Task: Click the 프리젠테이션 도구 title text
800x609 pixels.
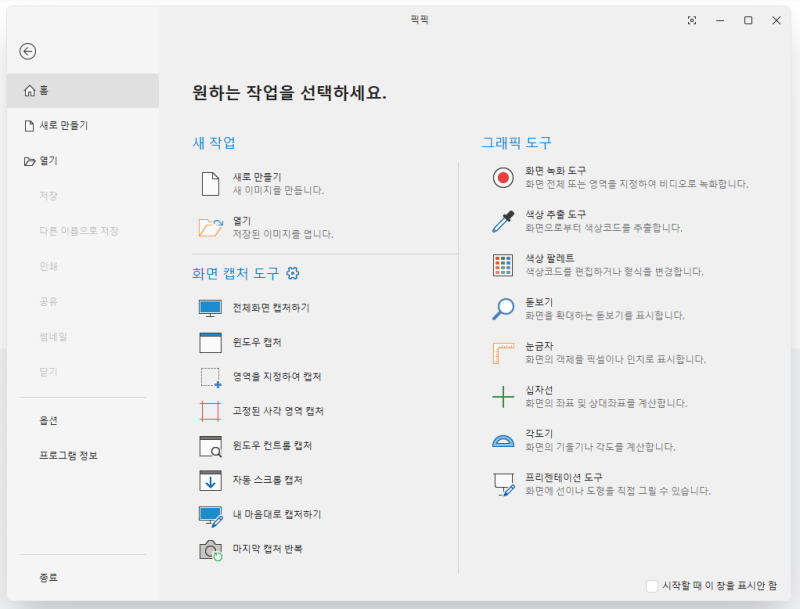Action: [x=564, y=477]
